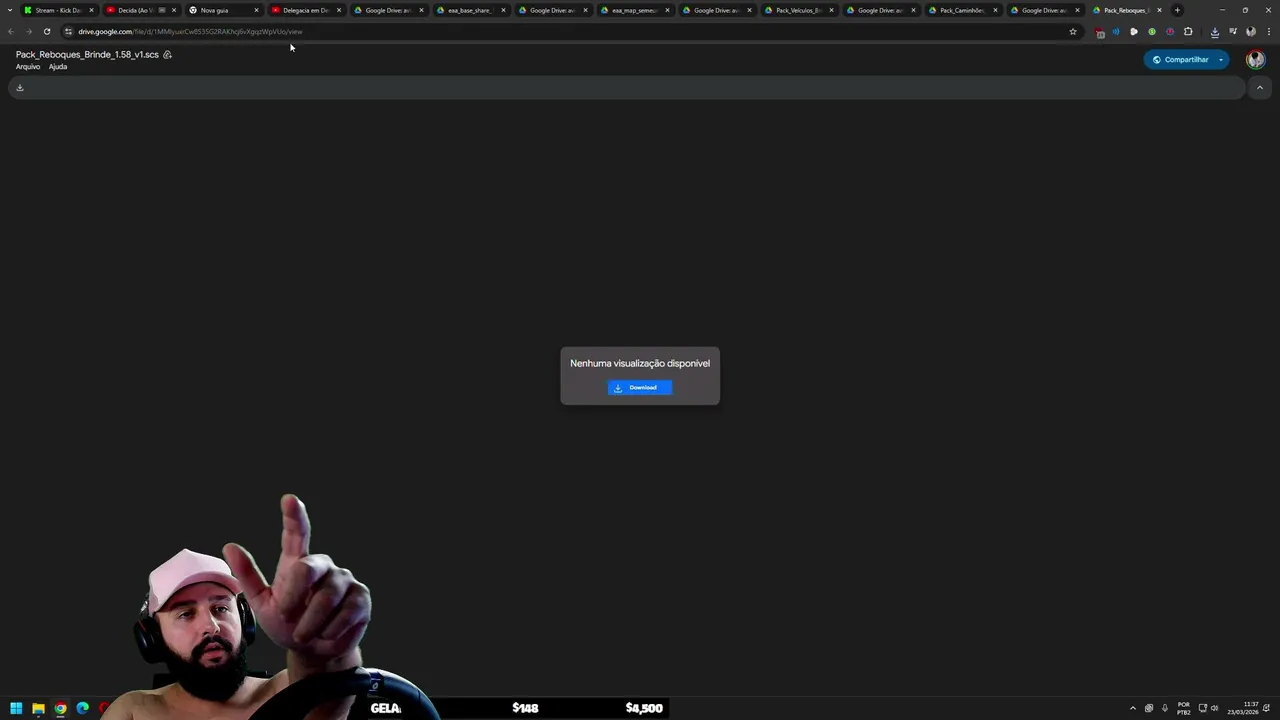Switch to the Decida YouTube tab
This screenshot has width=1280, height=720.
(x=140, y=10)
